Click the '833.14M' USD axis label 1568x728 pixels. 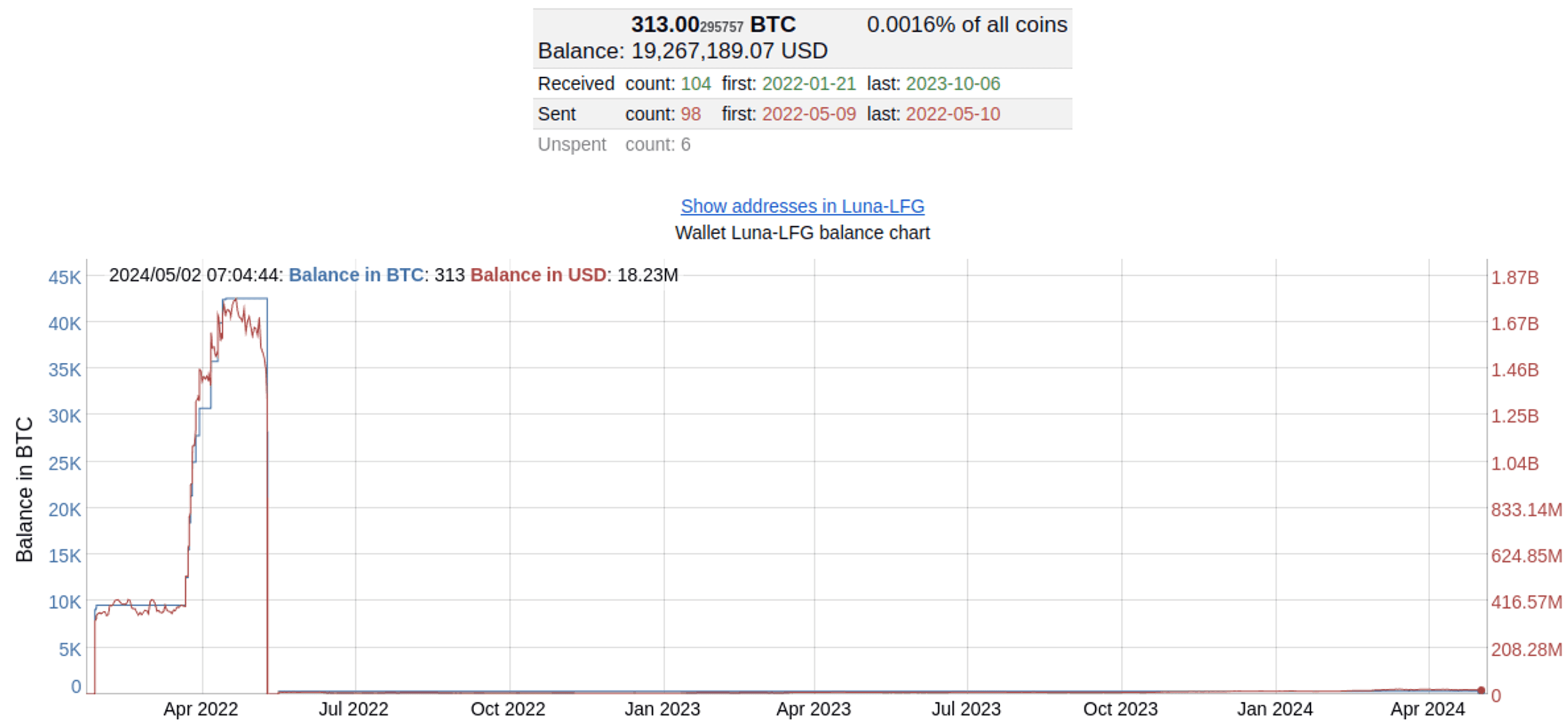point(1526,510)
